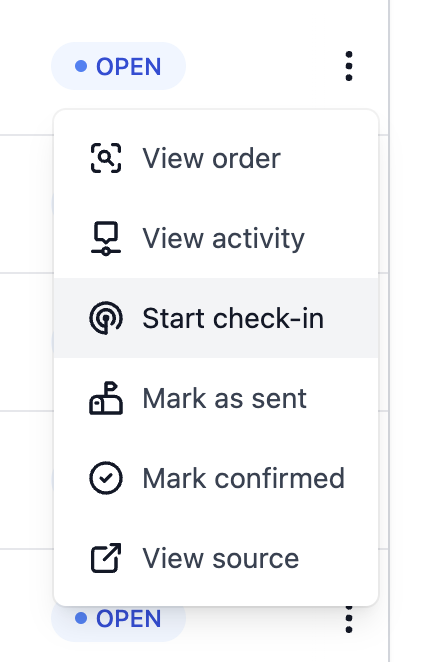Click the blue dot in the bottom OPEN badge
The width and height of the screenshot is (428, 662).
click(81, 619)
